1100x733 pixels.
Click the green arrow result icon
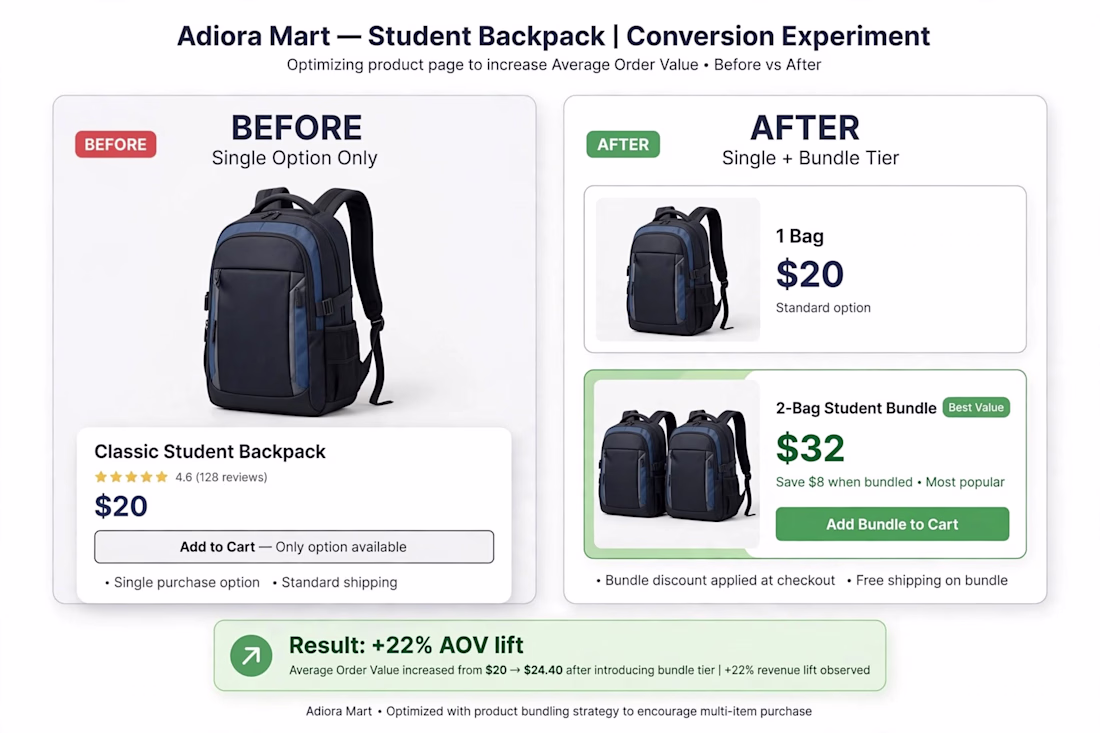251,656
